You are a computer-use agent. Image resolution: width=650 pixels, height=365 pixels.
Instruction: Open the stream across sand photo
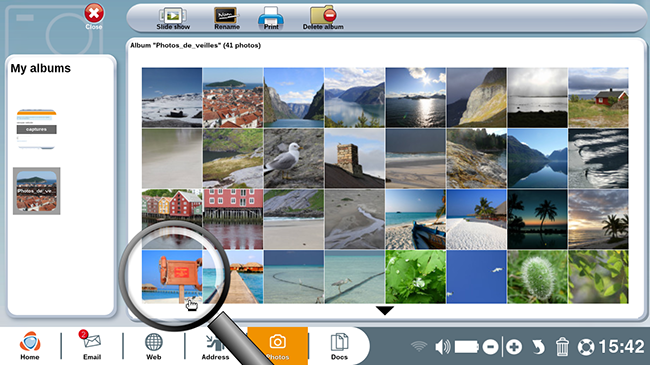[x=355, y=219]
